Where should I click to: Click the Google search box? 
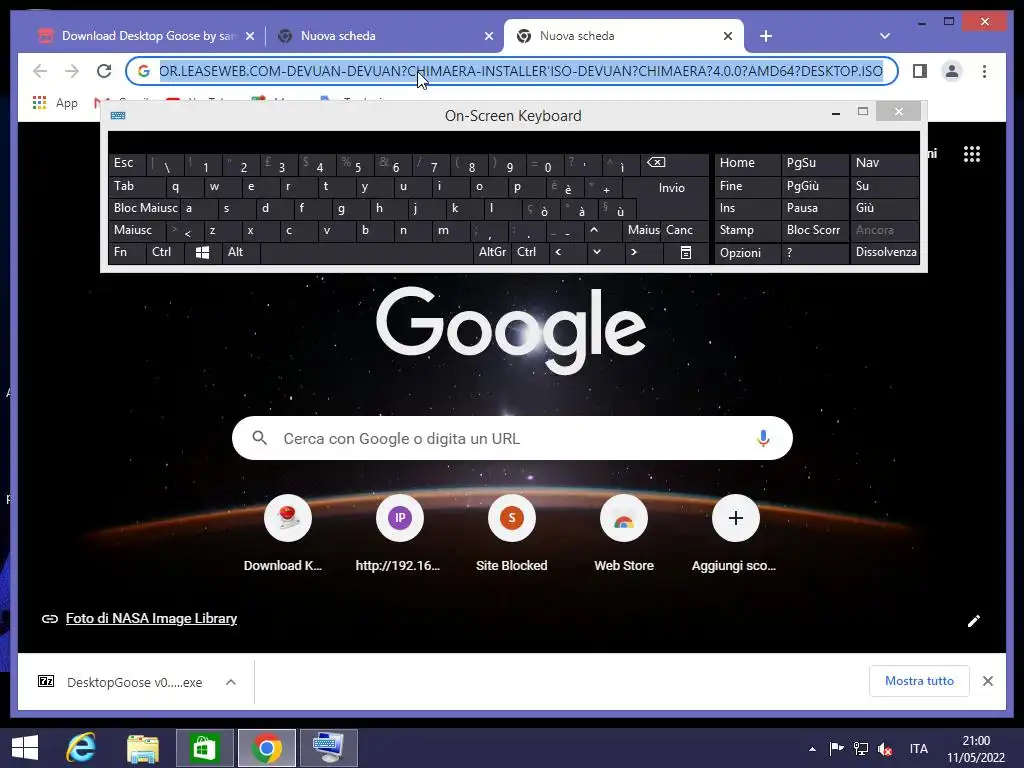pos(512,438)
